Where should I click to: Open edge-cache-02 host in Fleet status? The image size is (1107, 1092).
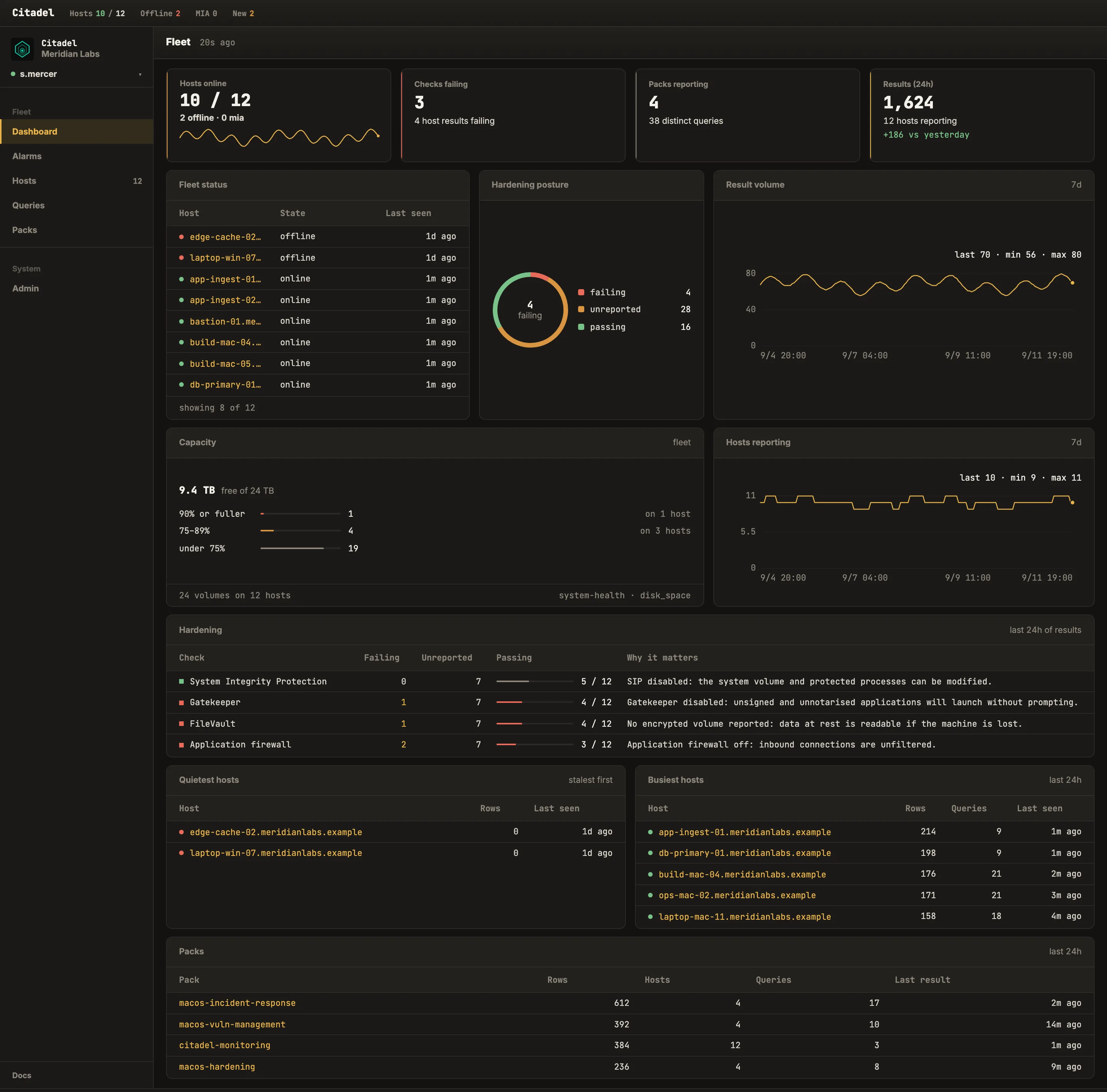pyautogui.click(x=225, y=237)
